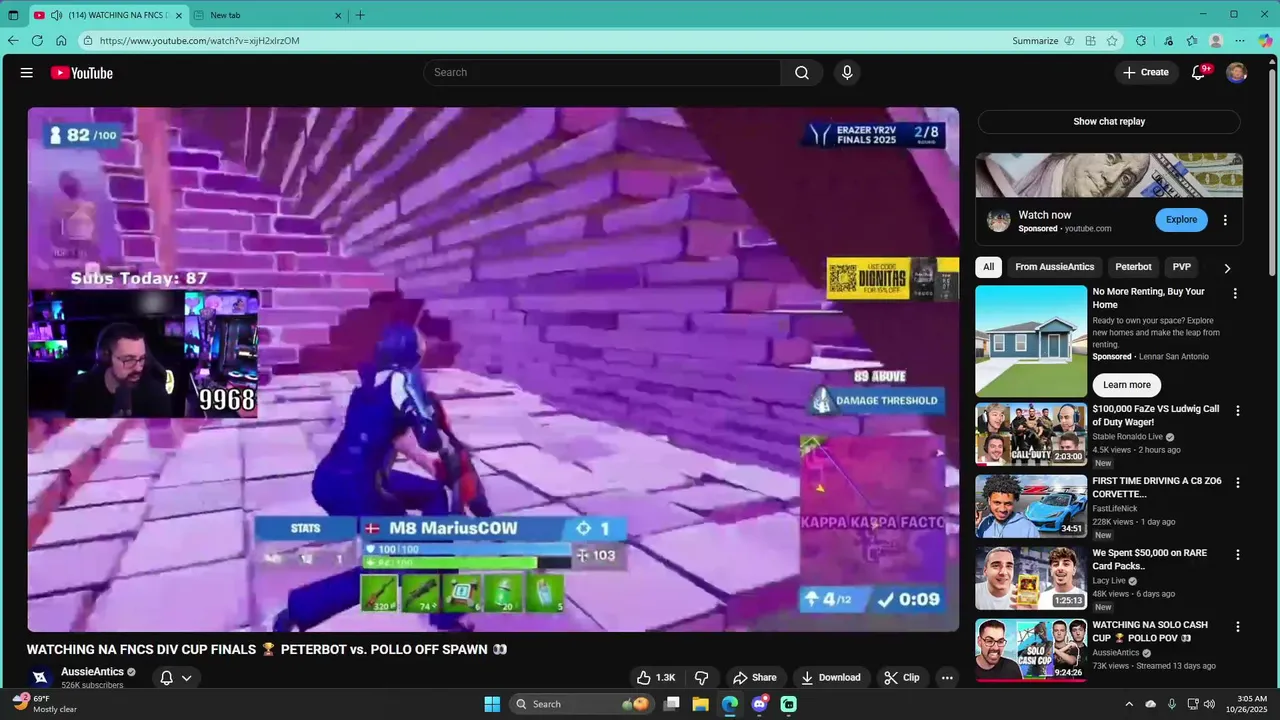Go to YouTube home via logo
This screenshot has width=1280, height=720.
point(82,73)
